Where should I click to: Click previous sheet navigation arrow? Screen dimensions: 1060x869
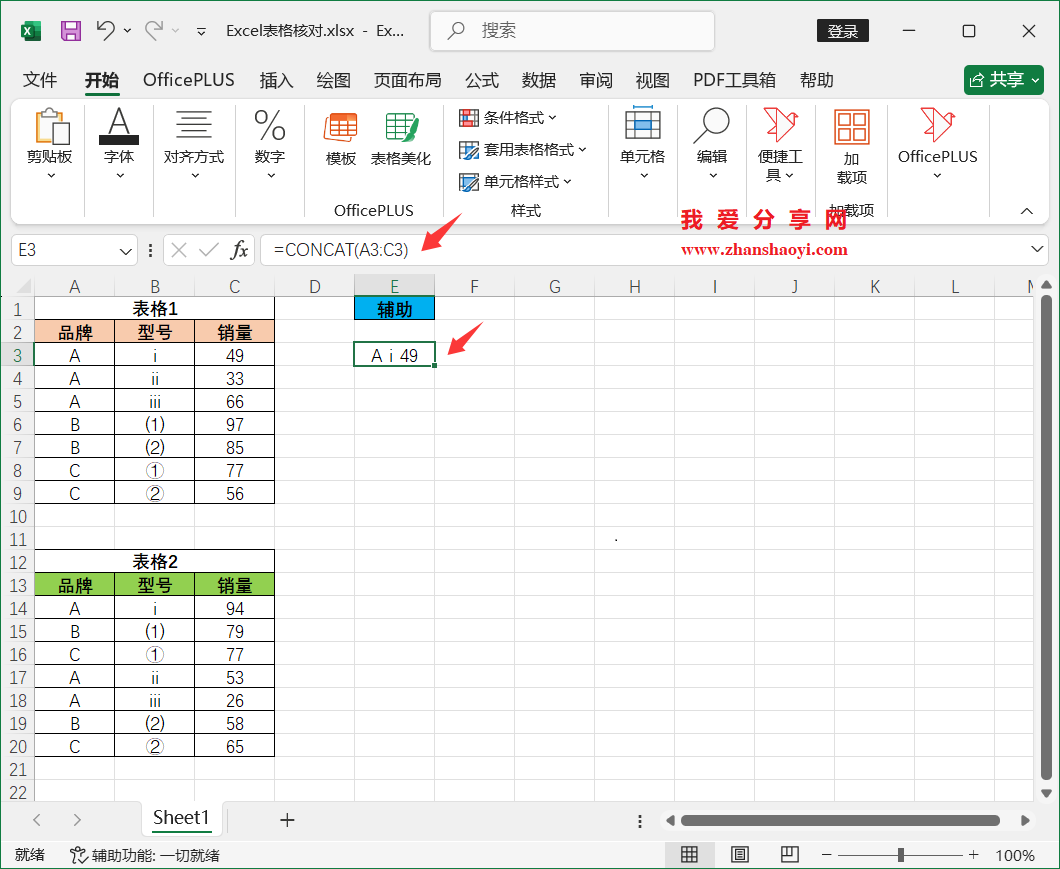click(x=37, y=820)
